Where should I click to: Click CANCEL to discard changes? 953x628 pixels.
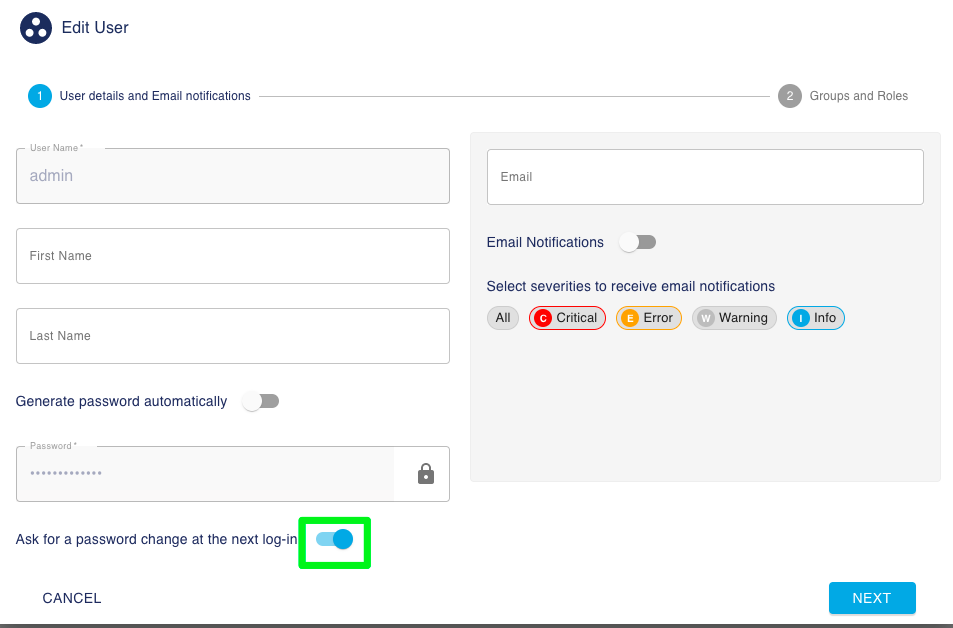(x=72, y=598)
